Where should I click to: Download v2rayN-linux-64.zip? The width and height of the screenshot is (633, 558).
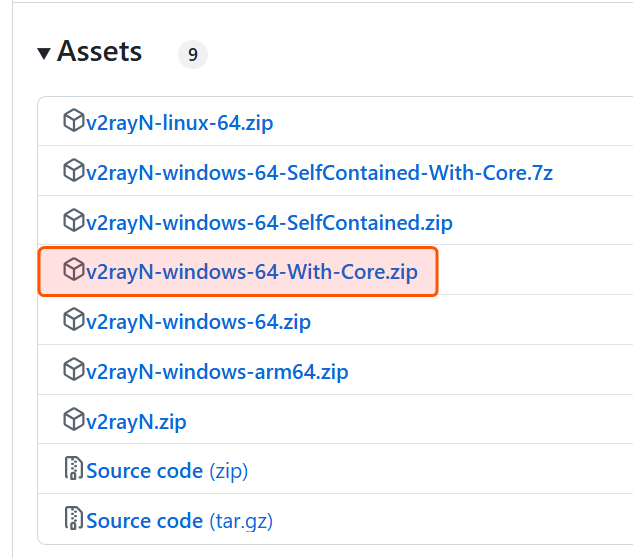[x=179, y=123]
